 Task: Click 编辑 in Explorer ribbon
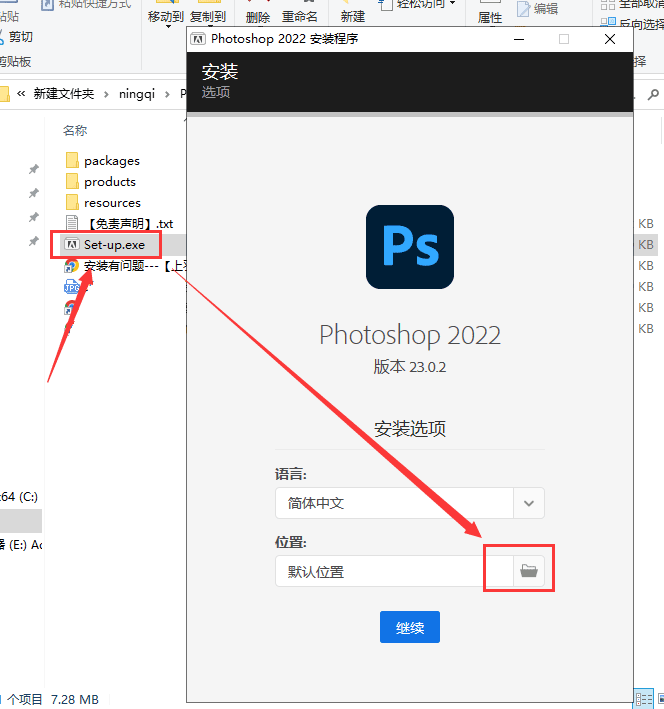pos(537,9)
